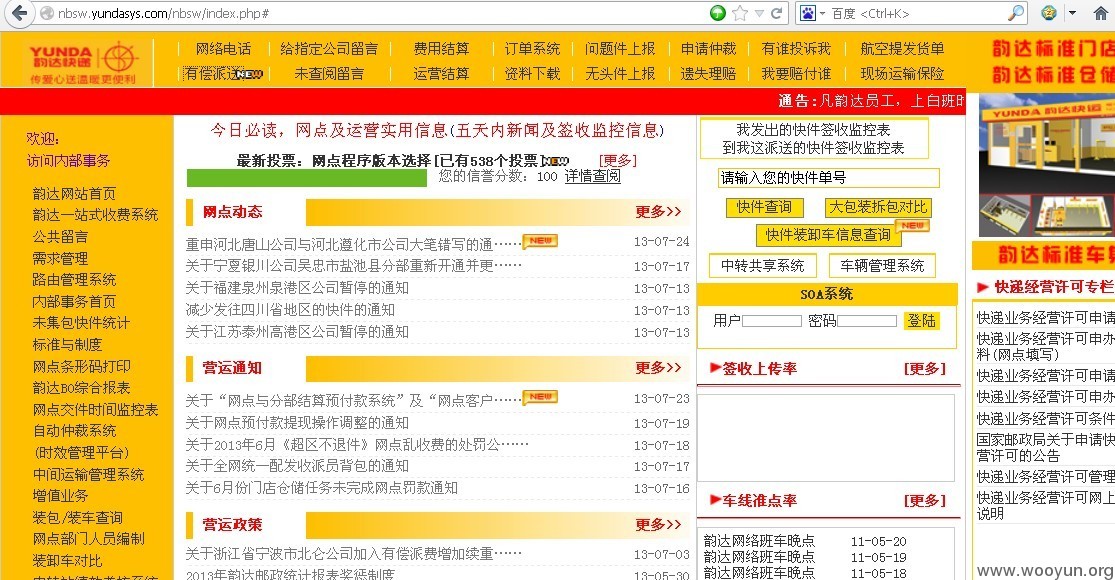Screen dimensions: 1115x580
Task: Open notice about 福建泉州泉港区公司暂停
Action: [297, 288]
